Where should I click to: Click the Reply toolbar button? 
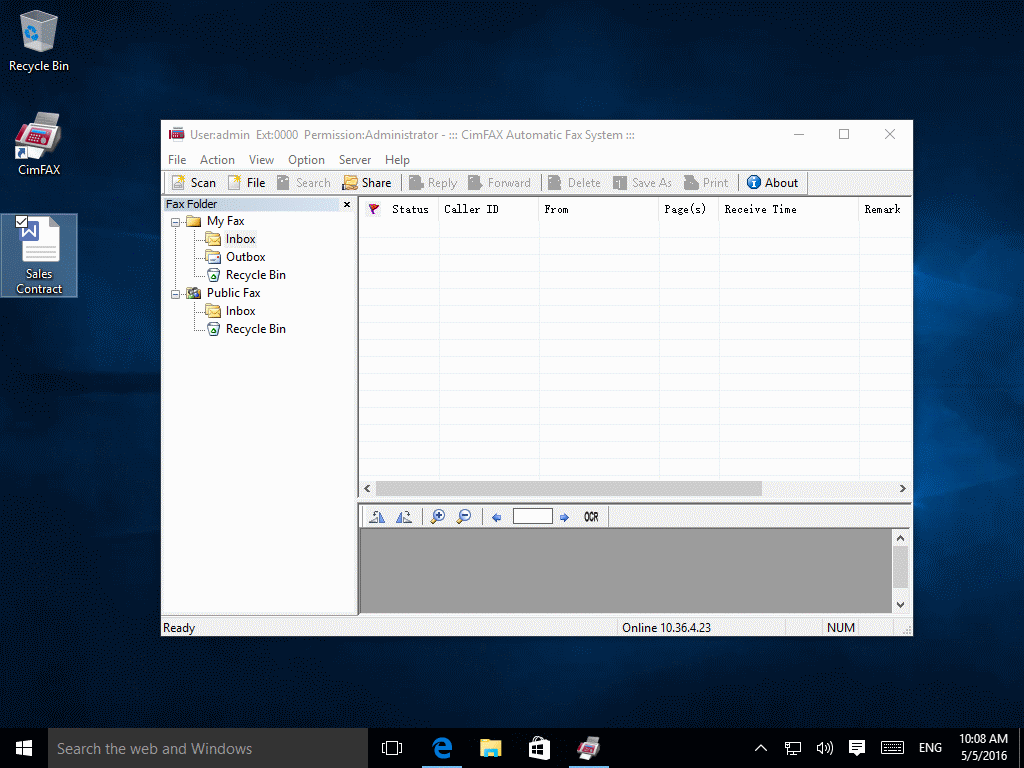tap(432, 183)
